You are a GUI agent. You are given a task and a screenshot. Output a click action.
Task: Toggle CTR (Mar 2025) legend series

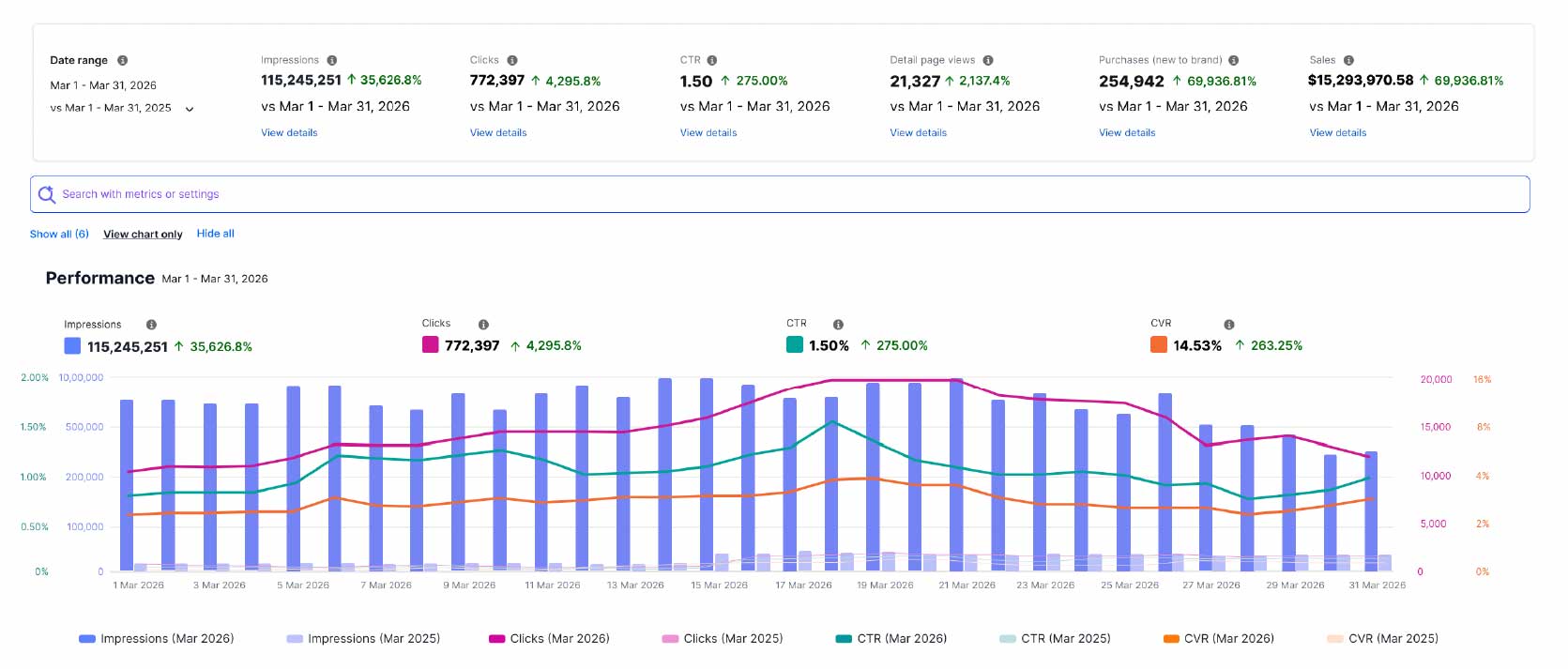tap(1056, 639)
